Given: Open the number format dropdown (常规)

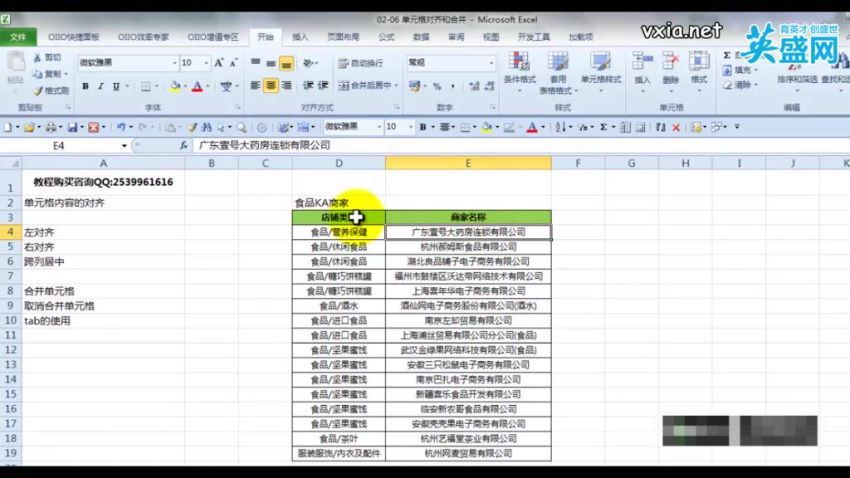Looking at the screenshot, I should tap(491, 63).
